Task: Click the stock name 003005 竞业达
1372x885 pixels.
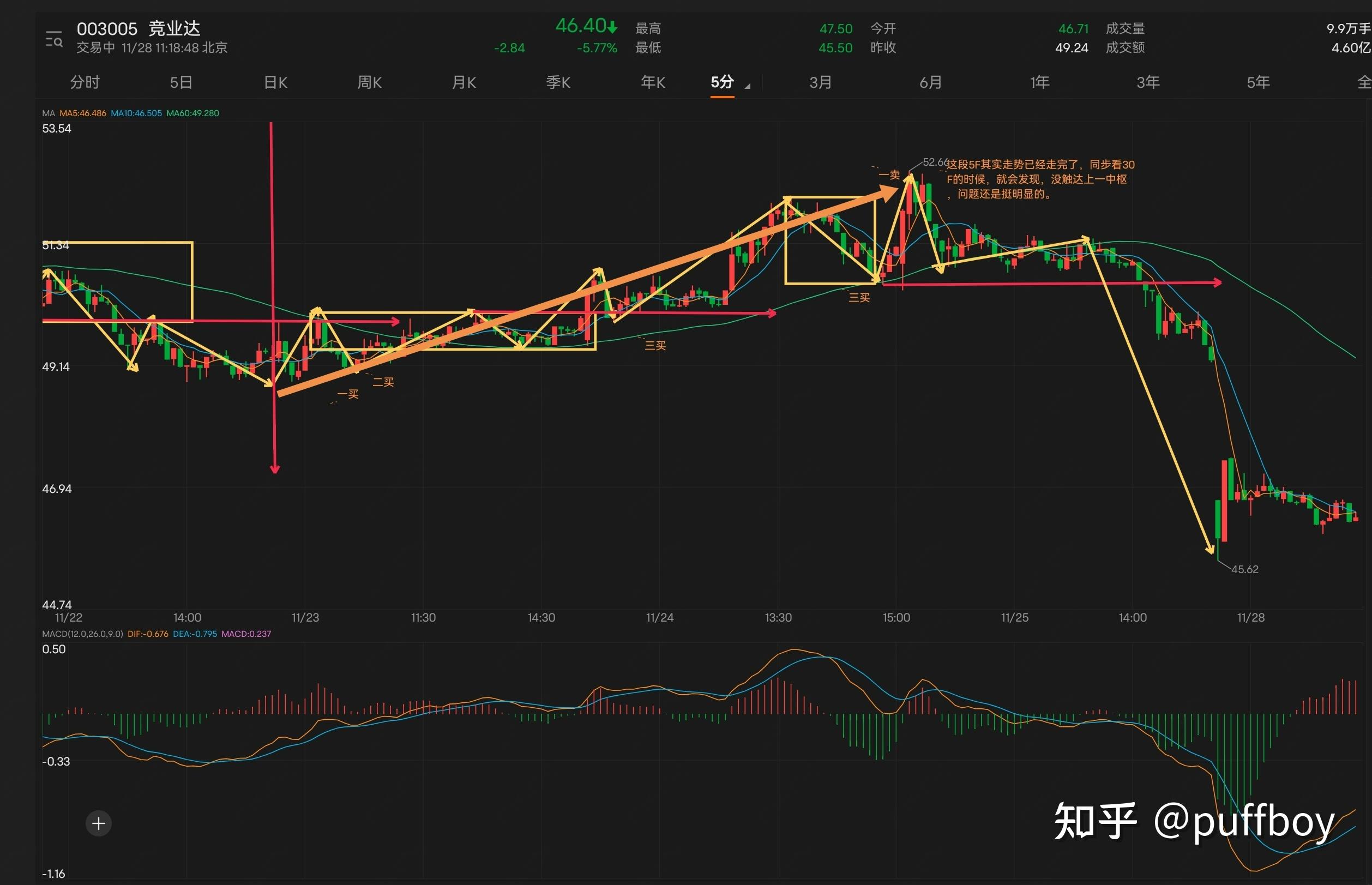Action: [x=139, y=29]
